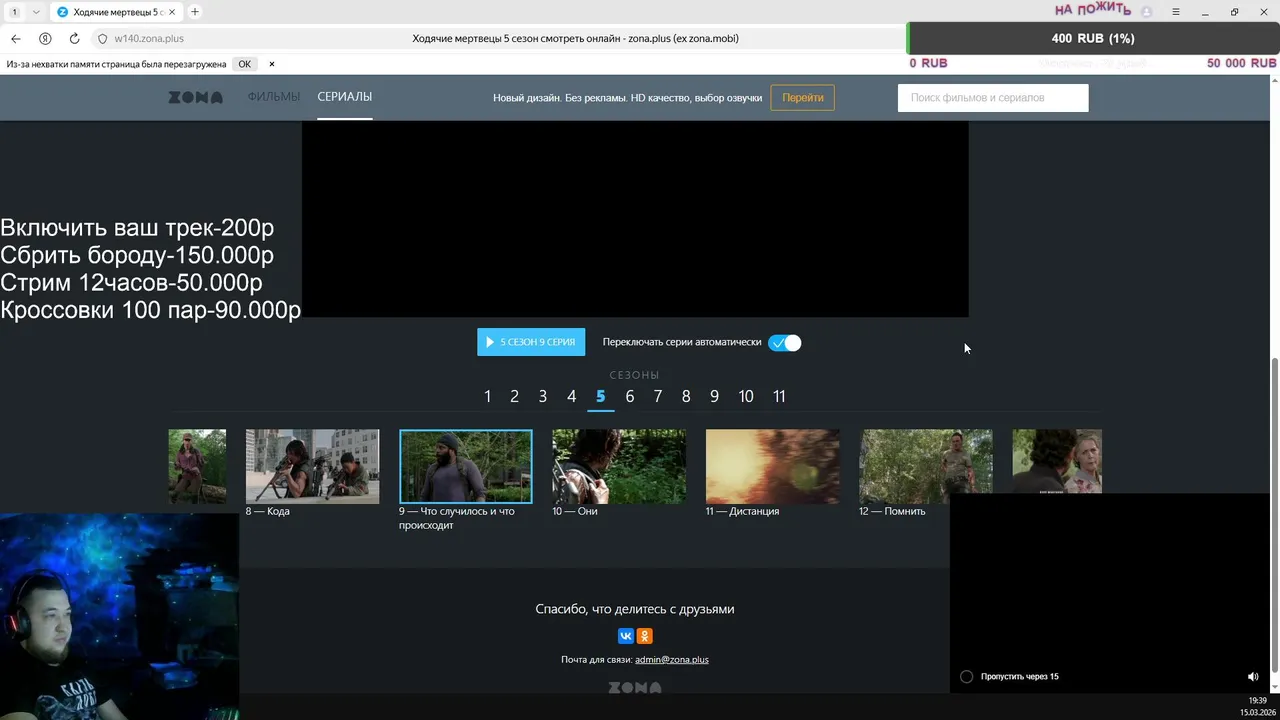Open the browser hamburger menu

1176,12
